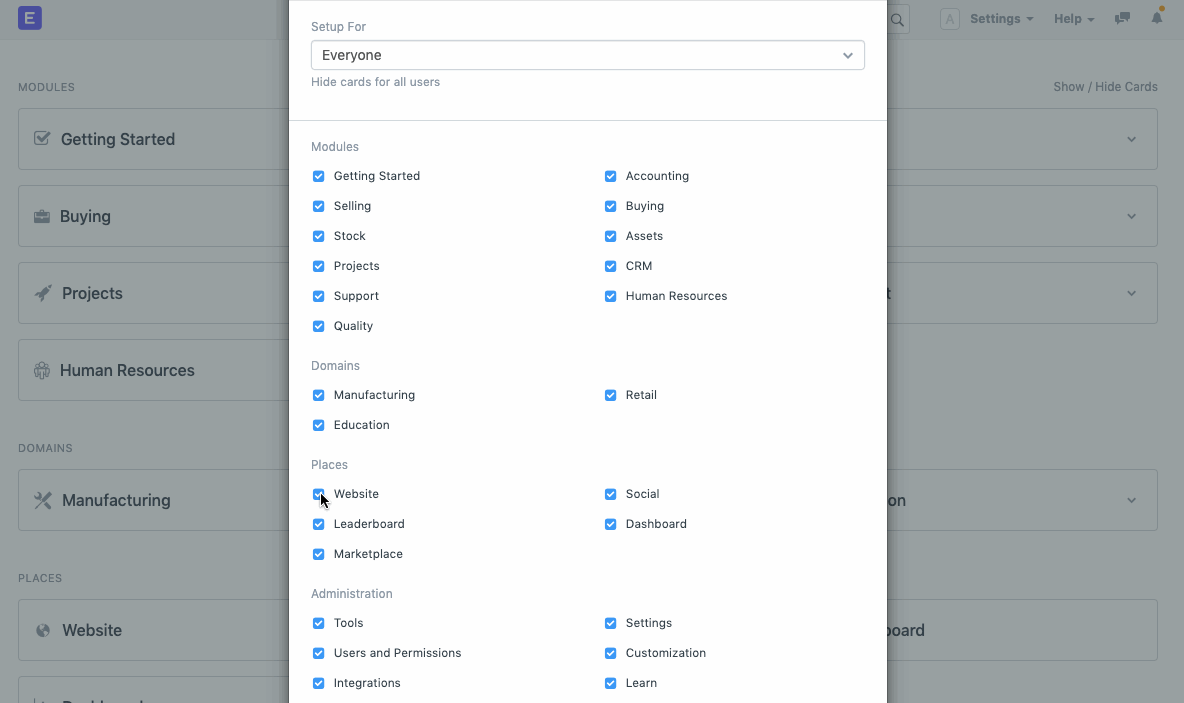The width and height of the screenshot is (1184, 703).
Task: Click the user avatar A
Action: coord(950,19)
